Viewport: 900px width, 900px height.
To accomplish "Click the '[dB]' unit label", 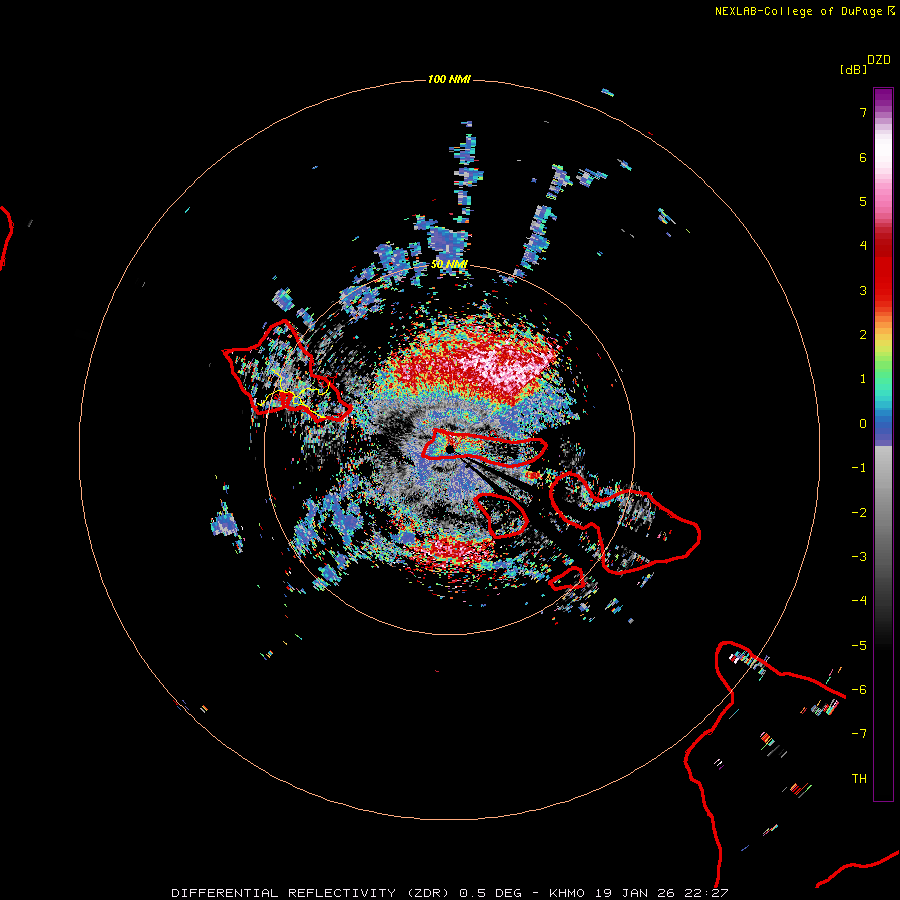I will point(853,70).
